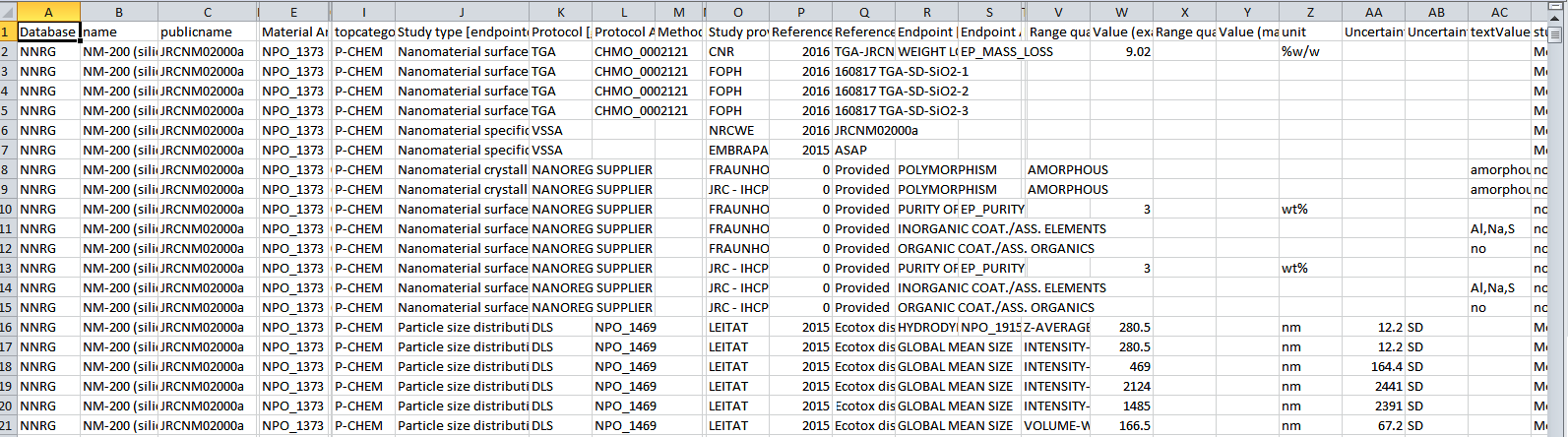Select the uncertainty cell '164.4'
Viewport: 1568px width, 437px height.
pyautogui.click(x=1374, y=366)
